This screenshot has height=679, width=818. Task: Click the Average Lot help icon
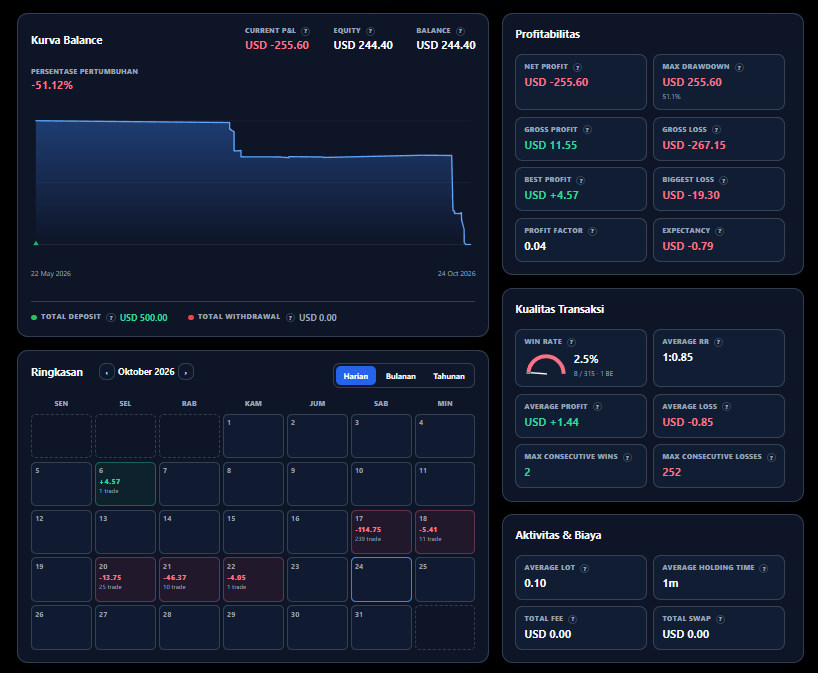[x=585, y=568]
